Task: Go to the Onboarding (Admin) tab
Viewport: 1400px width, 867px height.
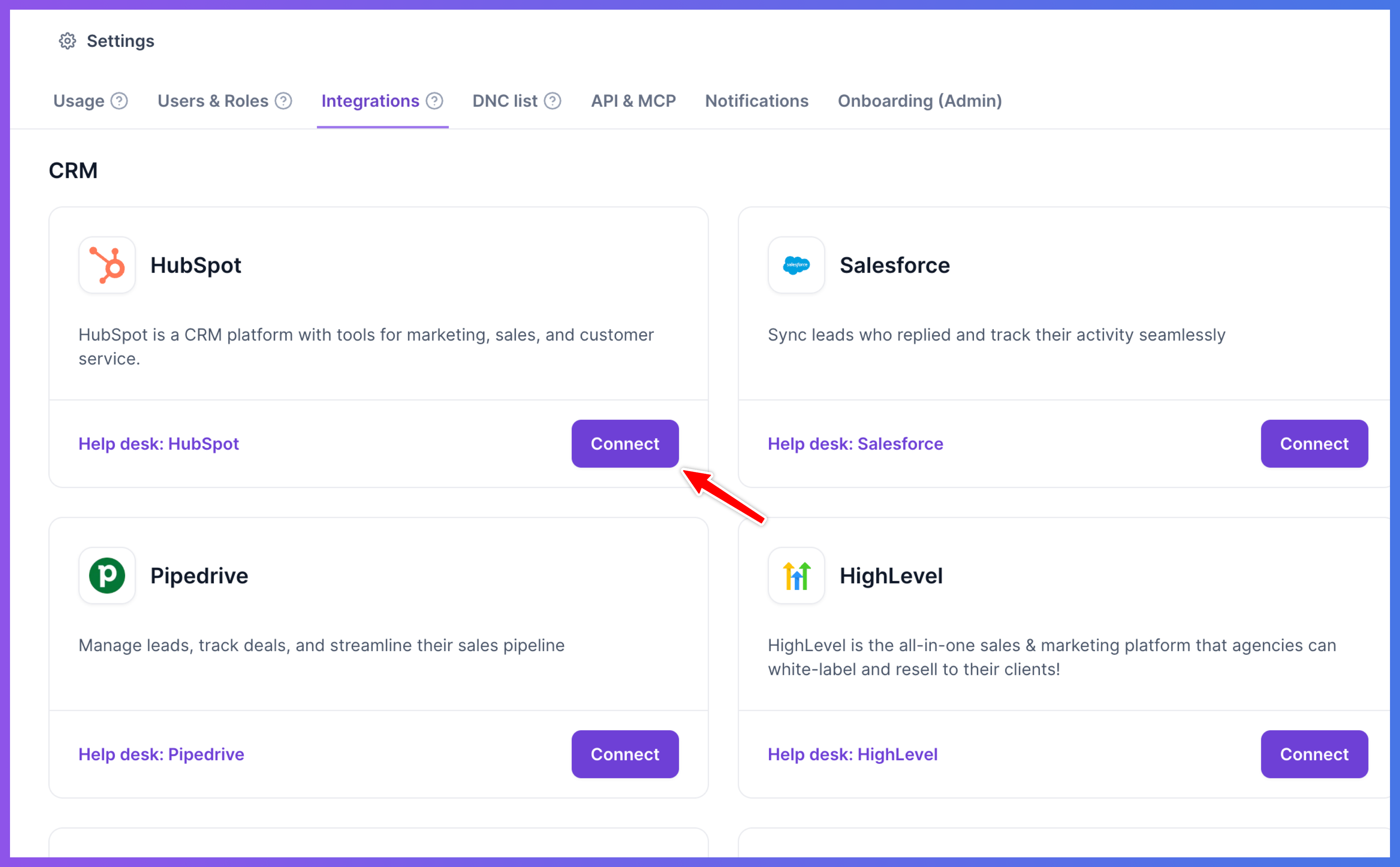Action: click(920, 101)
